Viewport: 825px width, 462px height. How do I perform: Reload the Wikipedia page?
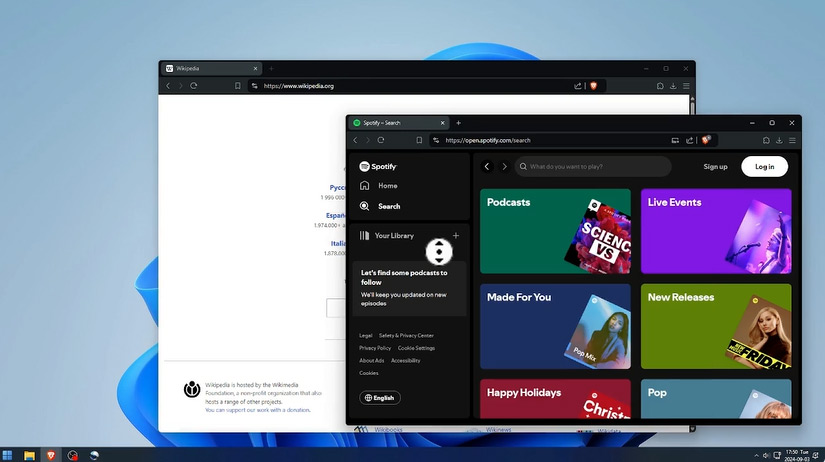(194, 86)
